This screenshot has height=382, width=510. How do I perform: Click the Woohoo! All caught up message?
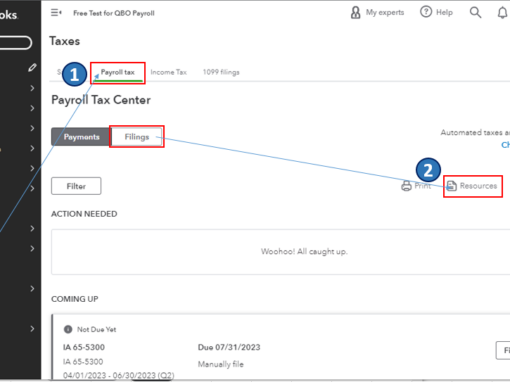[x=304, y=251]
